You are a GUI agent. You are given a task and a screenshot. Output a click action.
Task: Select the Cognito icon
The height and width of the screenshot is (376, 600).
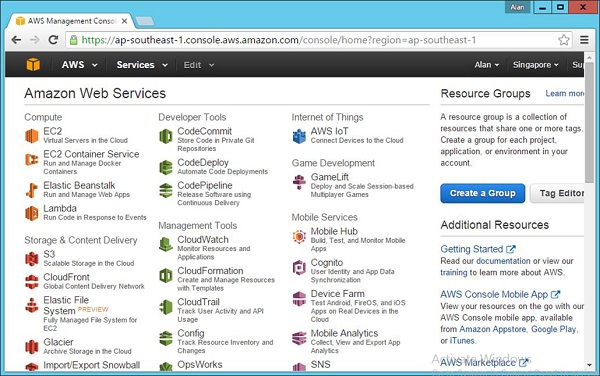(x=299, y=267)
